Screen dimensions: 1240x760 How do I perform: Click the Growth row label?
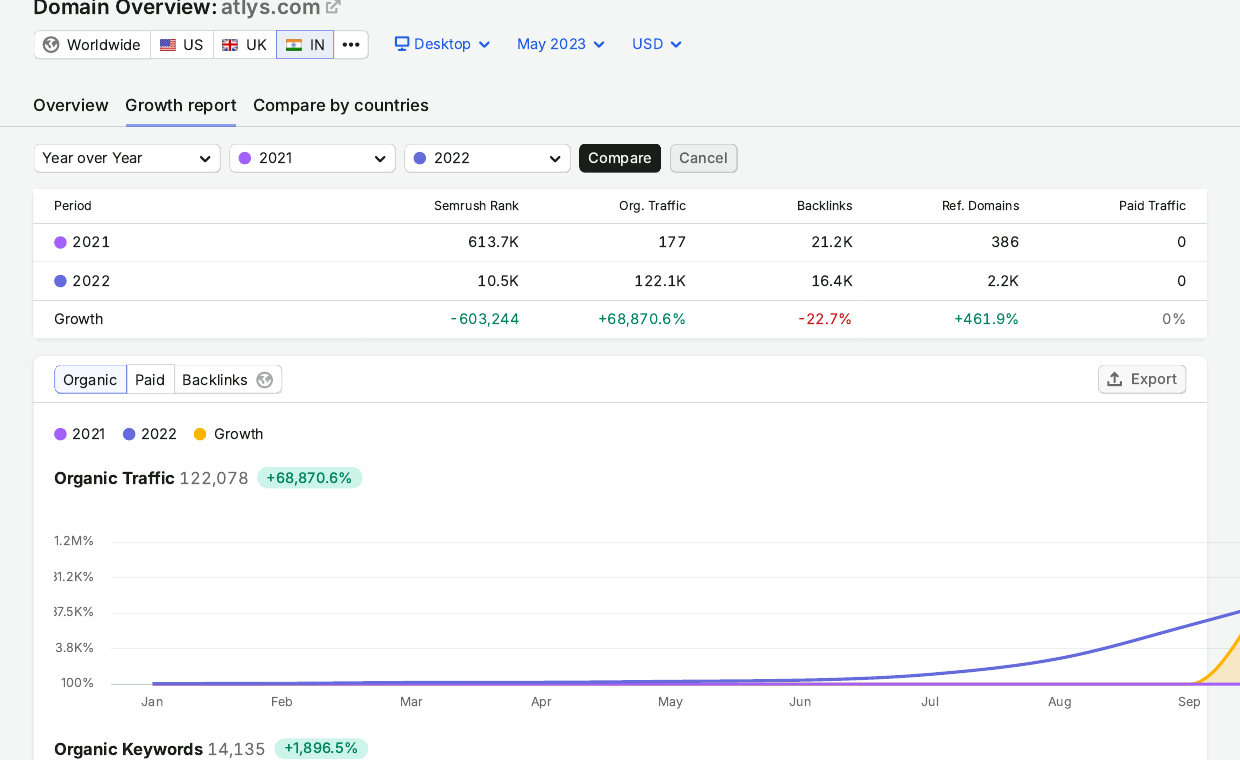coord(78,319)
